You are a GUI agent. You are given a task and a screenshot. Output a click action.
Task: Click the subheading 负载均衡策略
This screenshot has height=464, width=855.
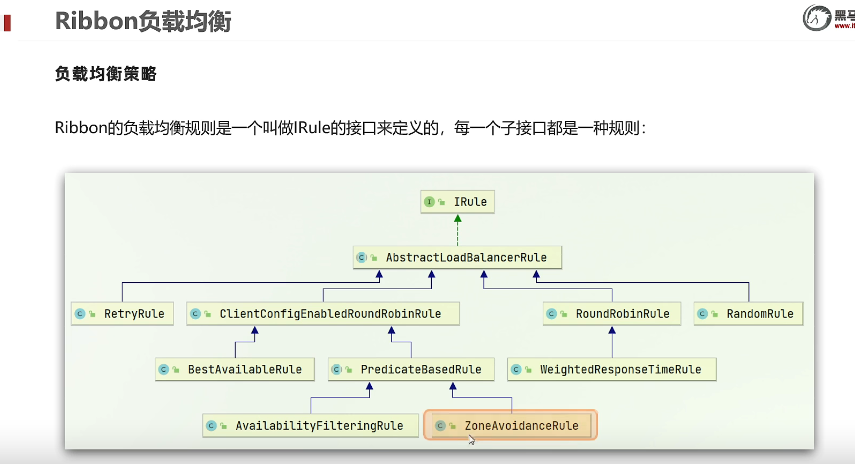[x=106, y=74]
